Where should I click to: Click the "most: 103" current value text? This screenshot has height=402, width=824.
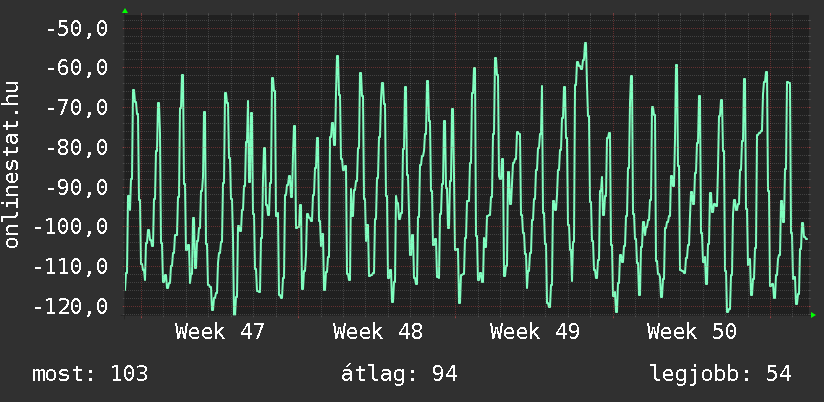tap(90, 374)
